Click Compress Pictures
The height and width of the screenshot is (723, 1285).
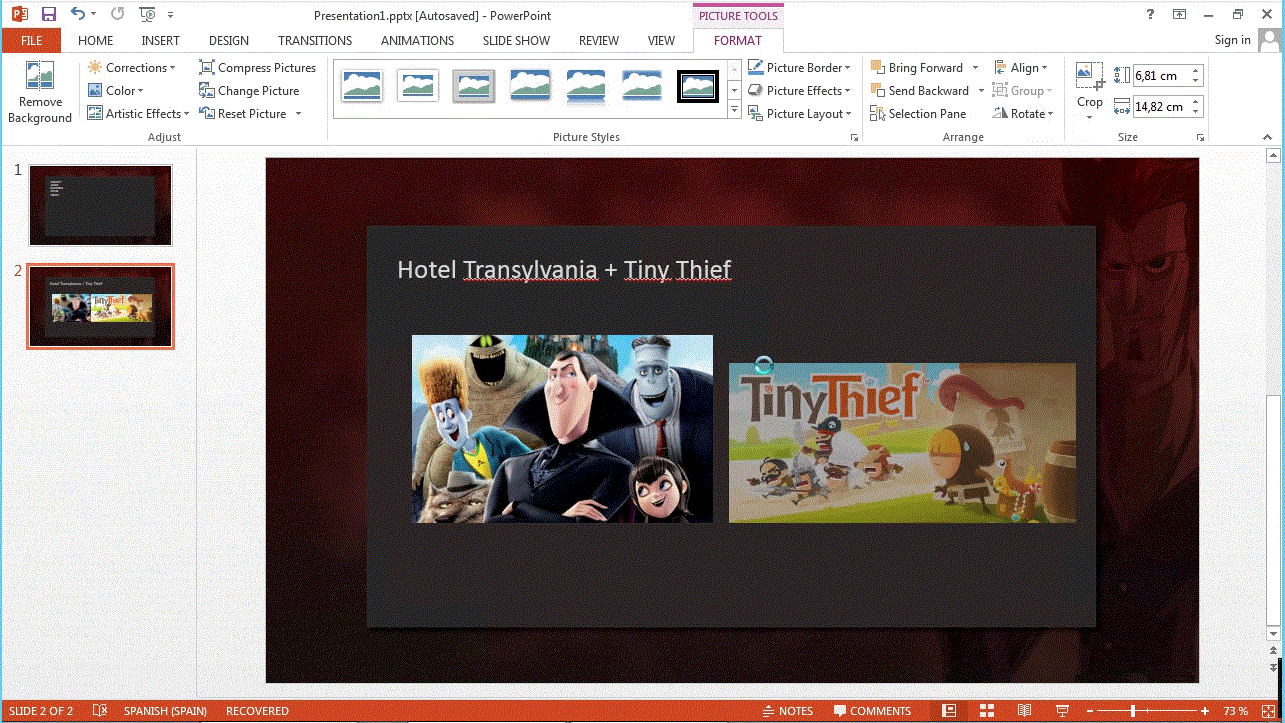pos(257,68)
